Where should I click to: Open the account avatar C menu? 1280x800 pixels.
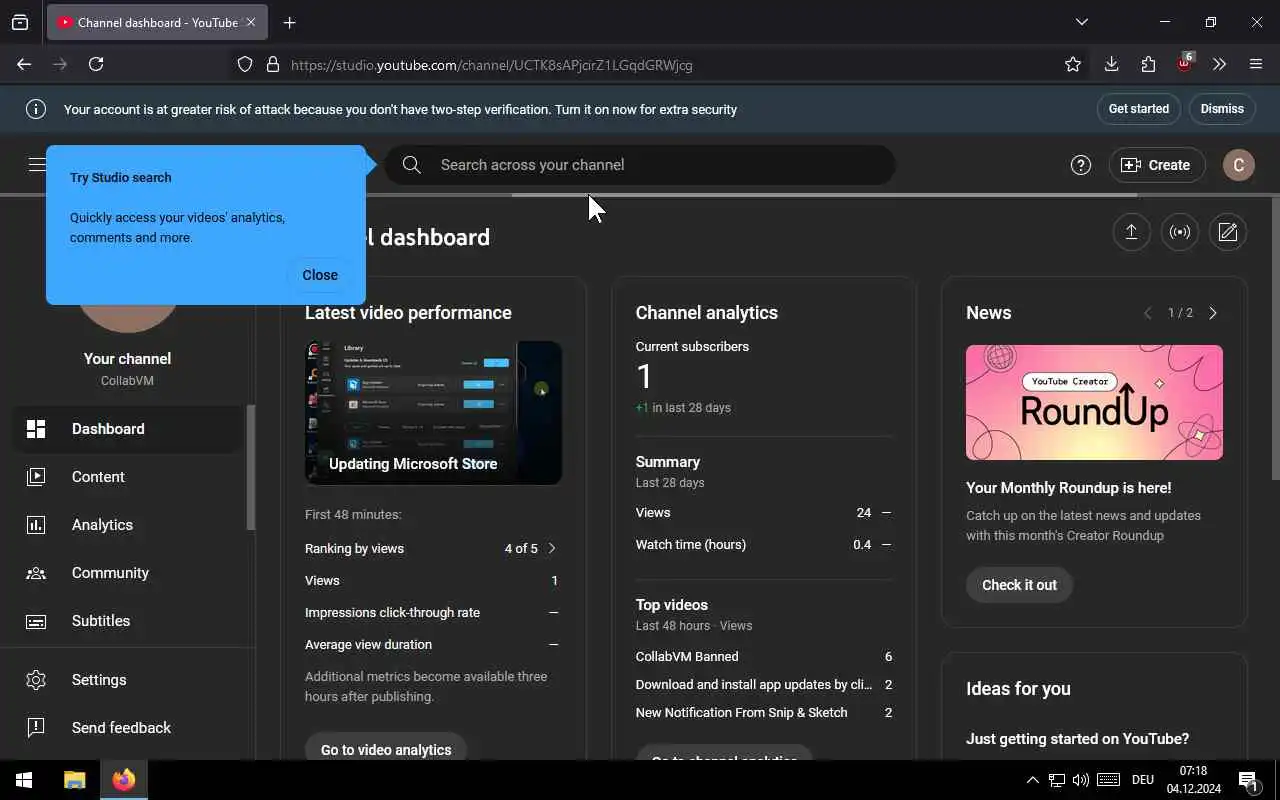click(x=1239, y=165)
